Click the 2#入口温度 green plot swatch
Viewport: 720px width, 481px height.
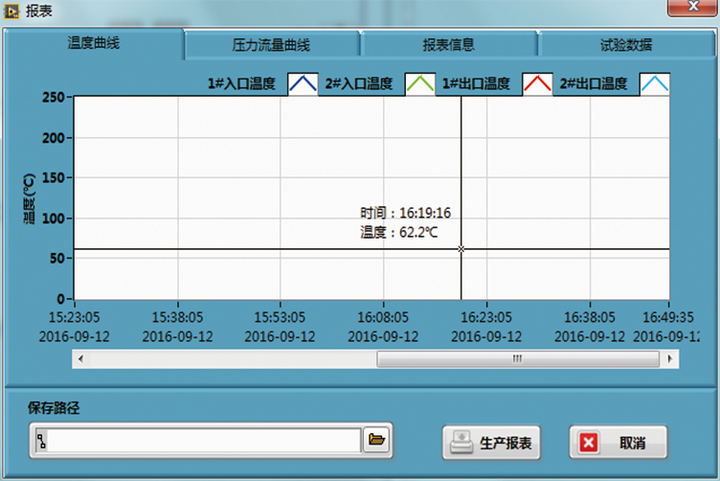click(x=420, y=84)
